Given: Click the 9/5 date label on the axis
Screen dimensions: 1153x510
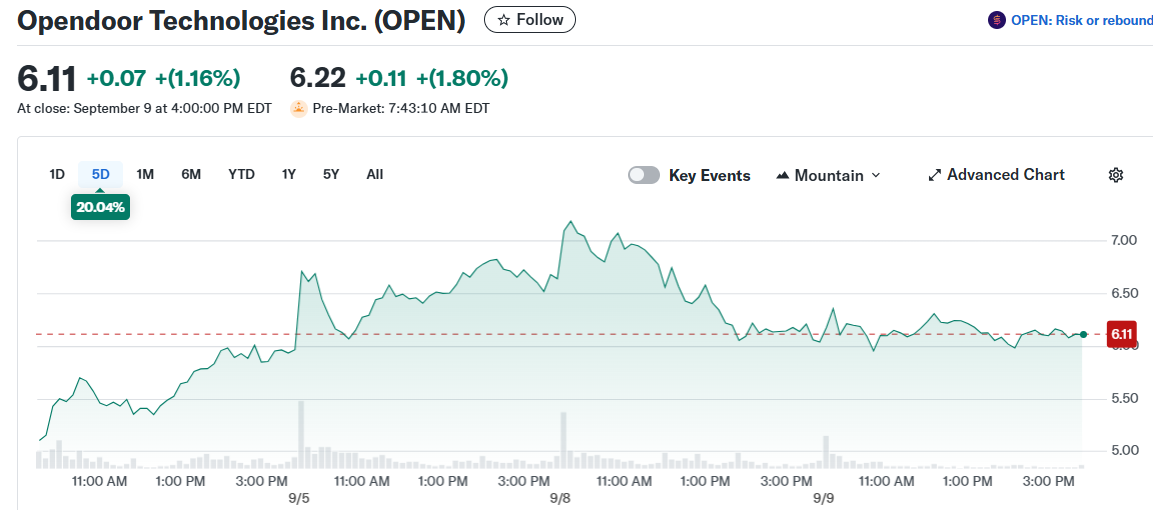Looking at the screenshot, I should click(299, 498).
